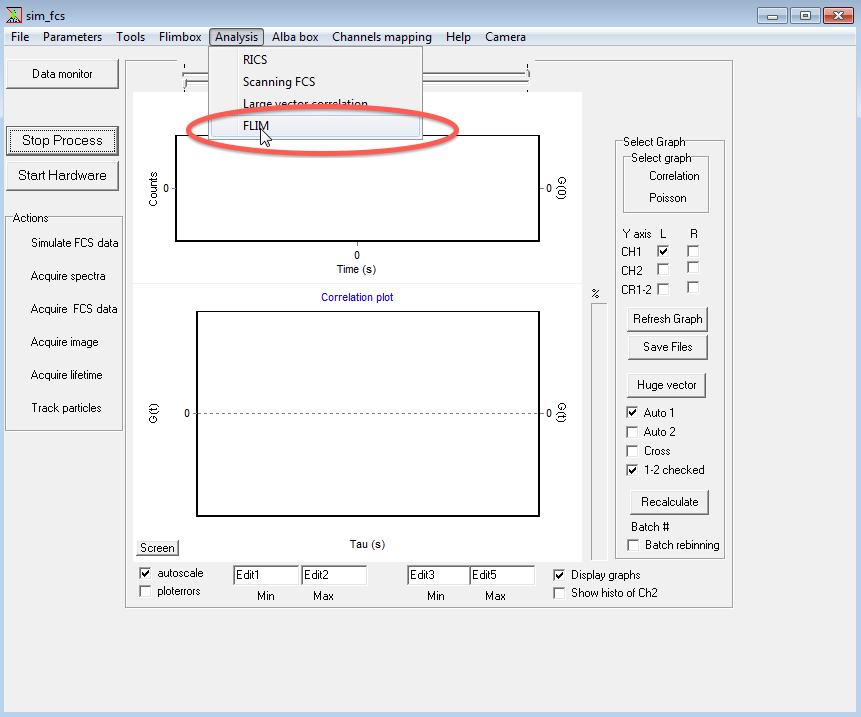Toggle the autoscale checkbox
This screenshot has width=861, height=717.
pyautogui.click(x=145, y=573)
